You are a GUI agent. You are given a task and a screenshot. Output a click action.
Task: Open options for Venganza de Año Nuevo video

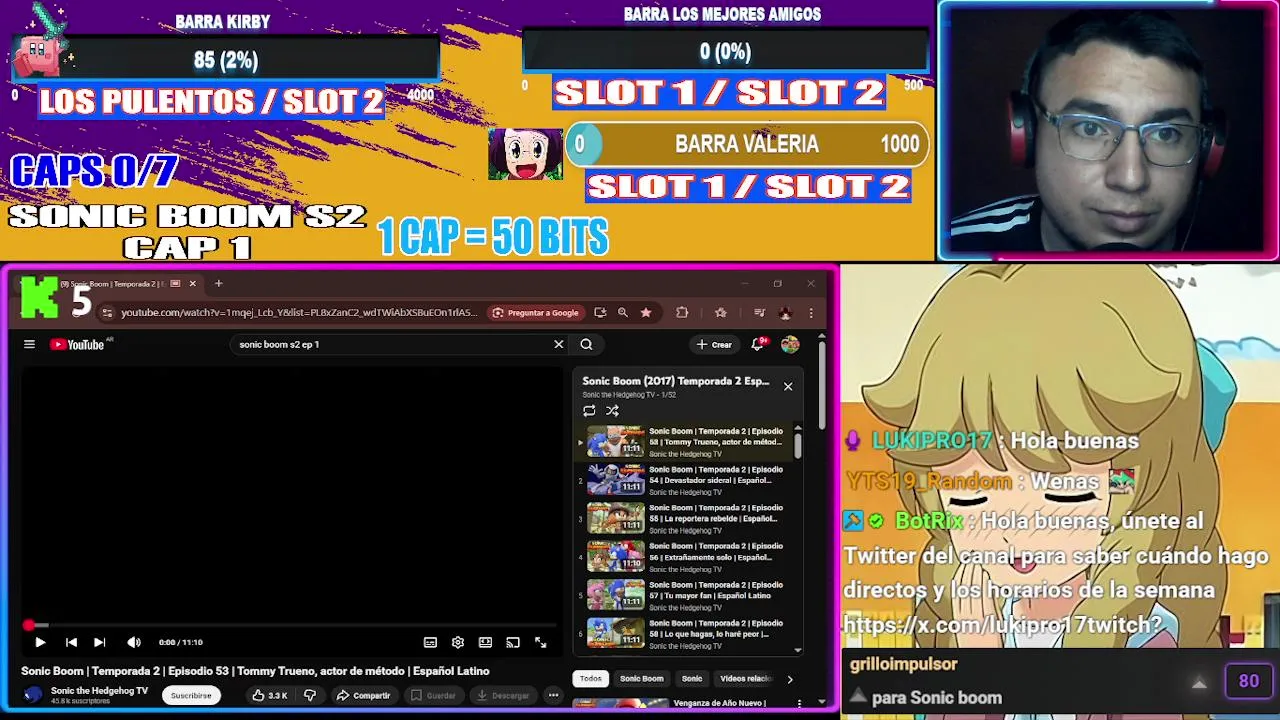pos(799,703)
